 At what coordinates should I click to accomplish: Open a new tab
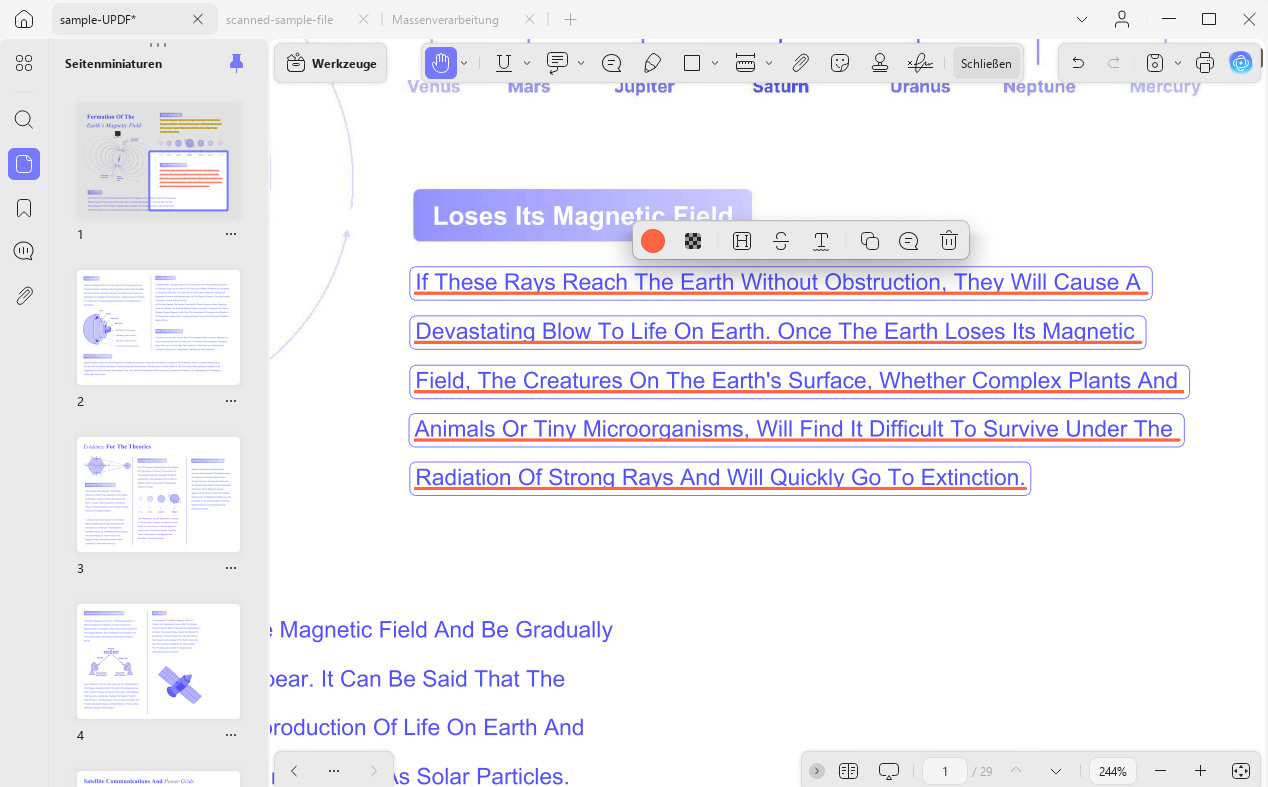coord(570,20)
